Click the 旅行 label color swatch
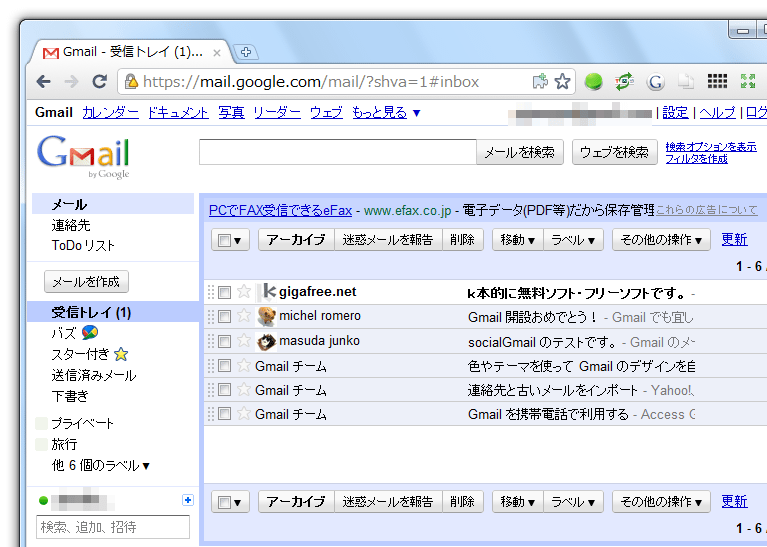The image size is (767, 547). tap(42, 444)
